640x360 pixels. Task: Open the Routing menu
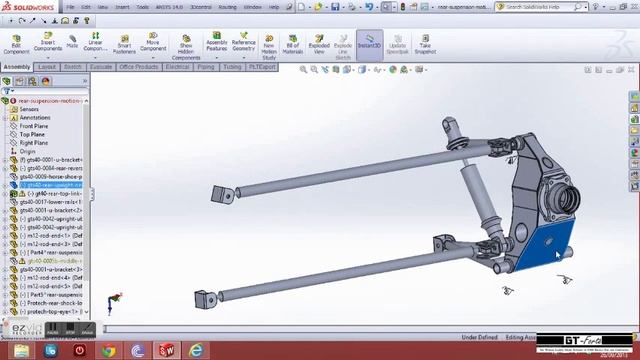[227, 7]
